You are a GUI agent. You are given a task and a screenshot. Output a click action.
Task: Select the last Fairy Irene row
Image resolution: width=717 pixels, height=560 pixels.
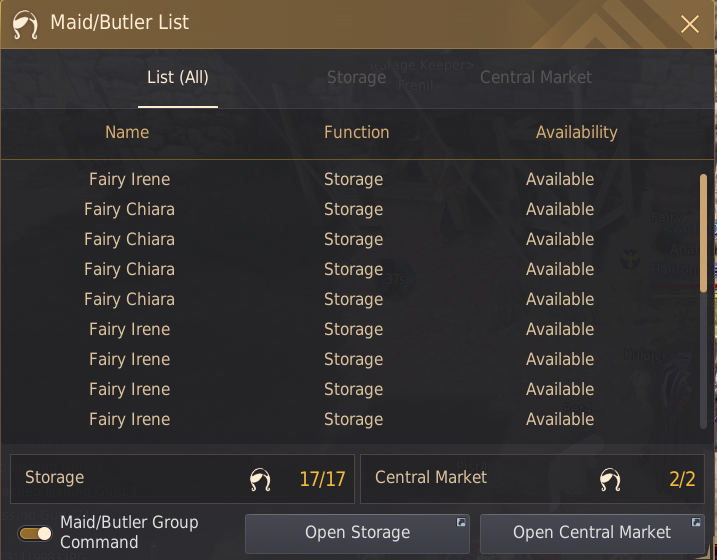(x=352, y=419)
